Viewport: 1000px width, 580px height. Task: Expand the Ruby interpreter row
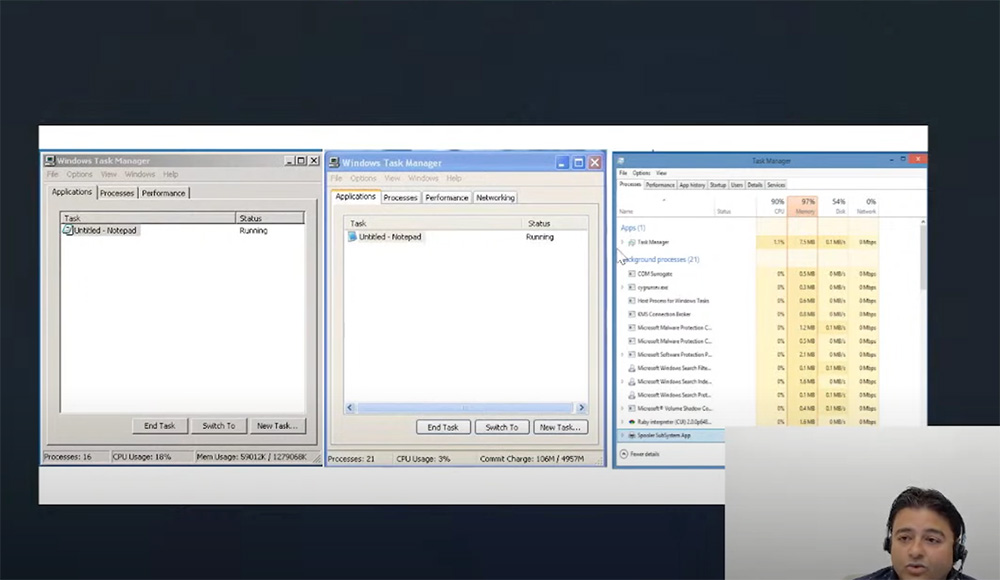pos(622,422)
